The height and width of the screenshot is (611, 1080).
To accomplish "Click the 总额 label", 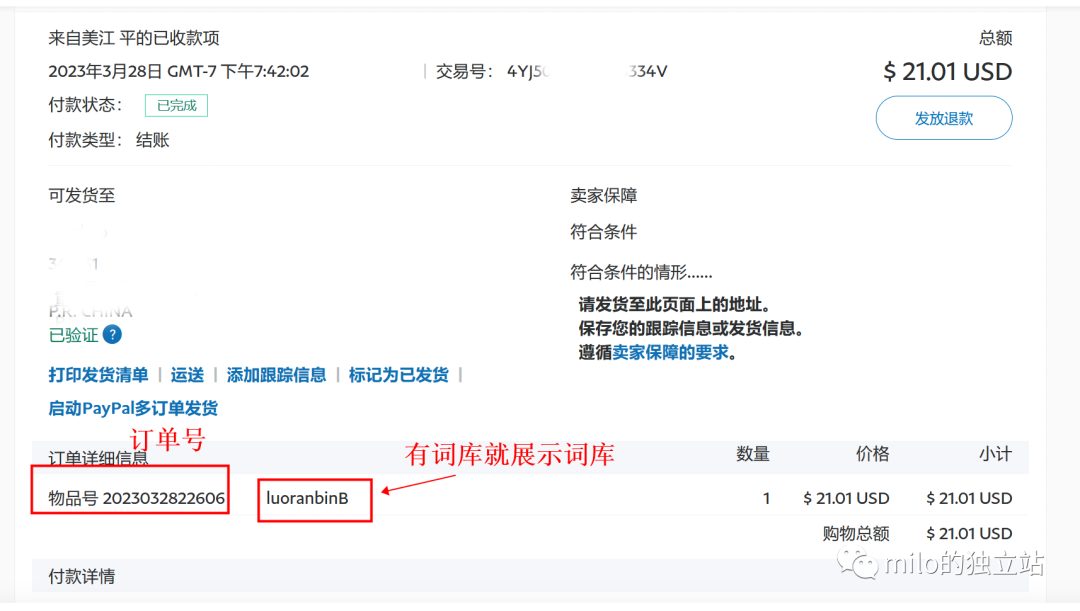I will [x=995, y=38].
